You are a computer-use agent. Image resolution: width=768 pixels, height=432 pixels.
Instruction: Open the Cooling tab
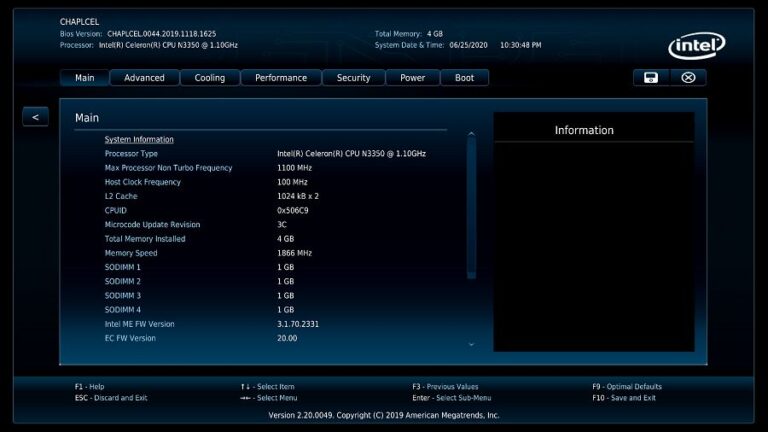(x=210, y=78)
